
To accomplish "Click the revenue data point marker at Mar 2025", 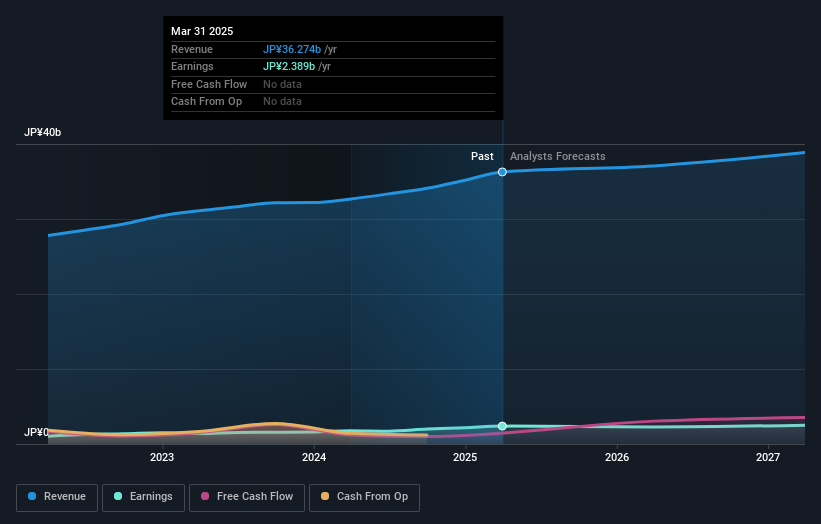I will (502, 172).
